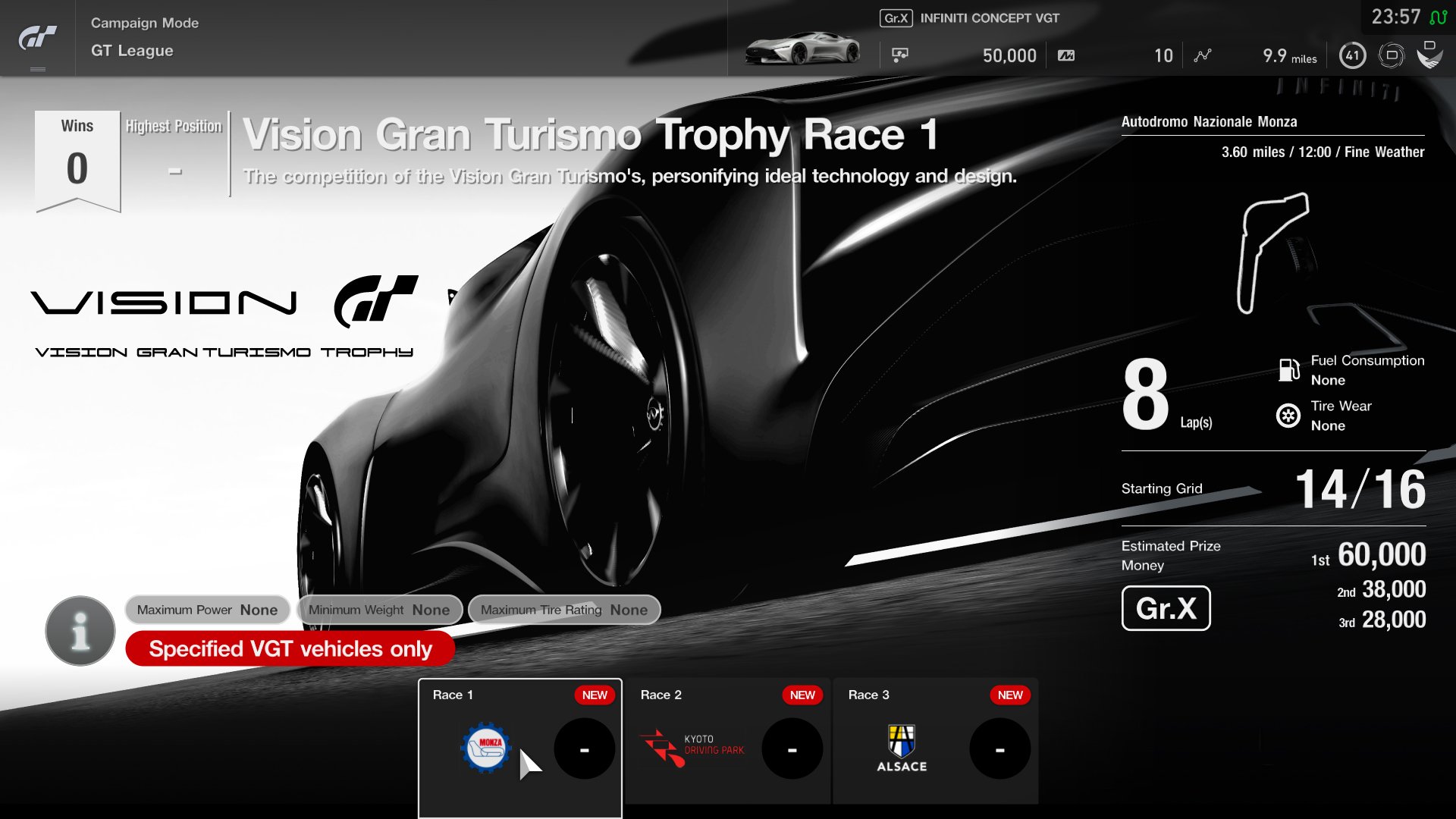Click the driver level 41 circle icon
The width and height of the screenshot is (1456, 819).
click(1353, 55)
